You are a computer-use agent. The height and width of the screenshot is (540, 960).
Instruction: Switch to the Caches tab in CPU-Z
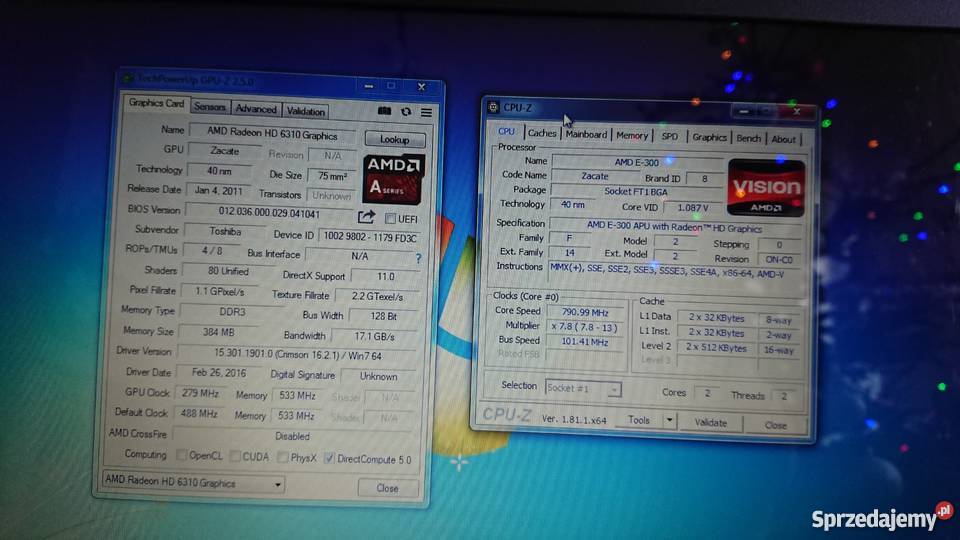pyautogui.click(x=542, y=133)
